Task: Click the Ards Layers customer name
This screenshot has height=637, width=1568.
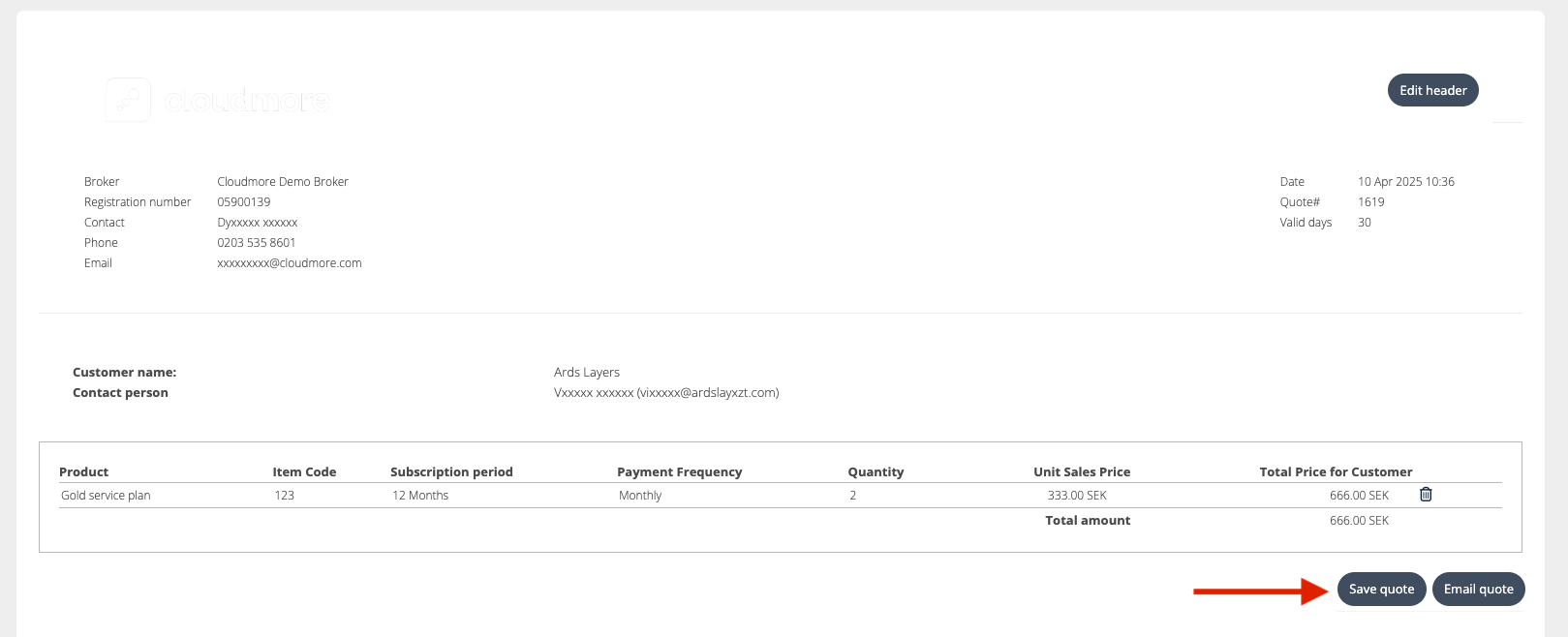Action: (x=586, y=373)
